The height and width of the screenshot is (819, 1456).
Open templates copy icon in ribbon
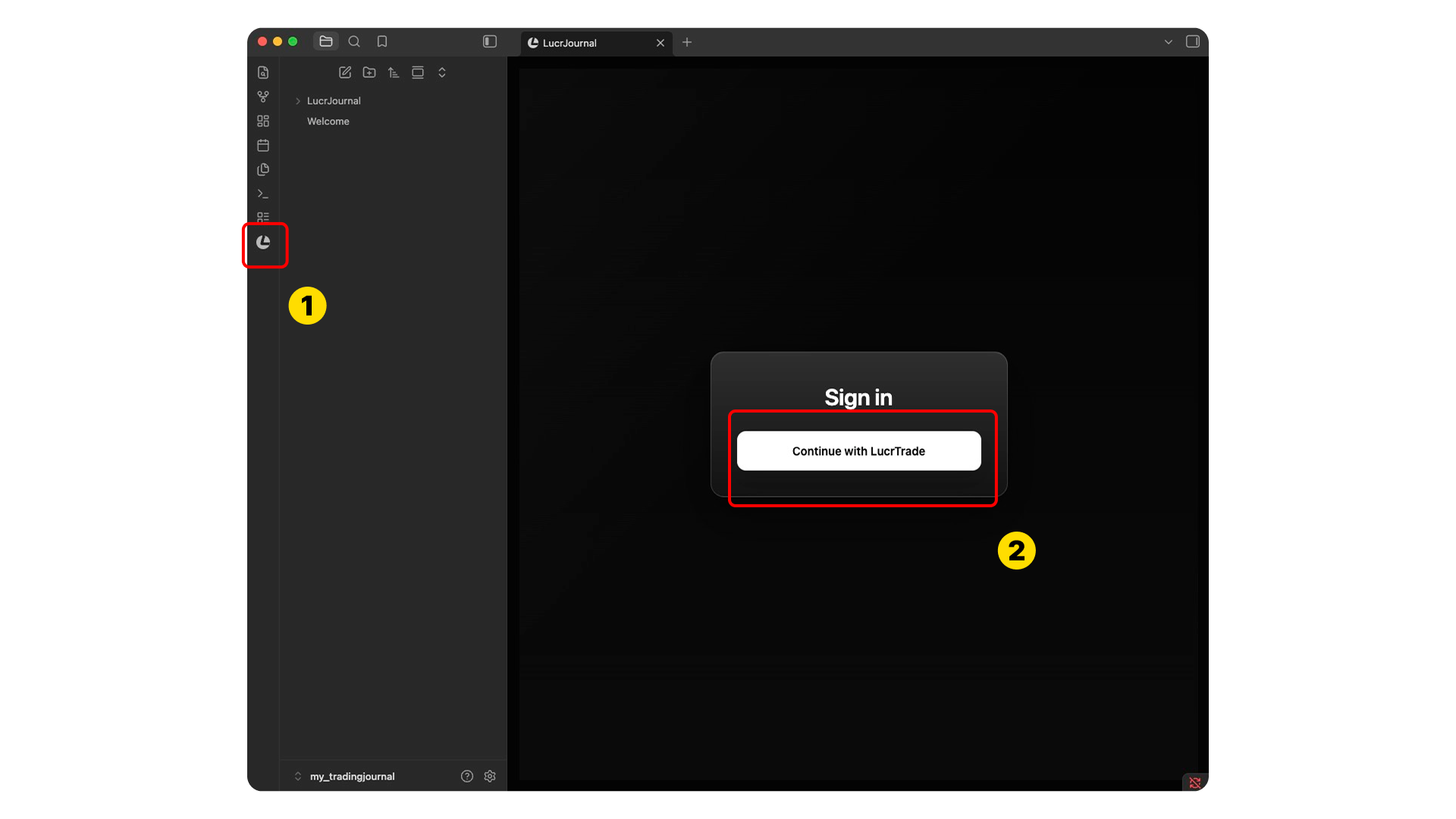point(263,170)
